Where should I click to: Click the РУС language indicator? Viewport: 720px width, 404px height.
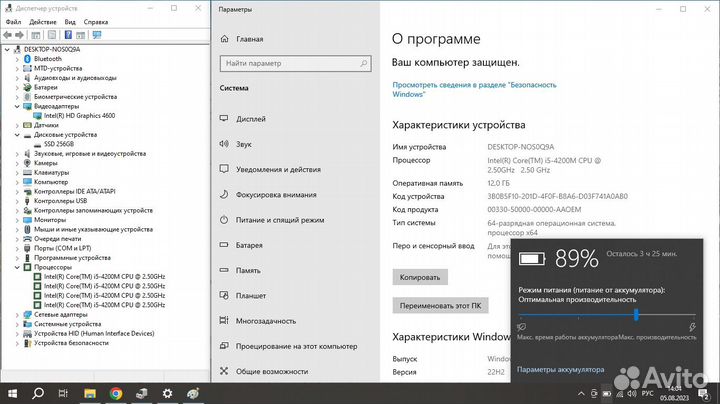(647, 394)
